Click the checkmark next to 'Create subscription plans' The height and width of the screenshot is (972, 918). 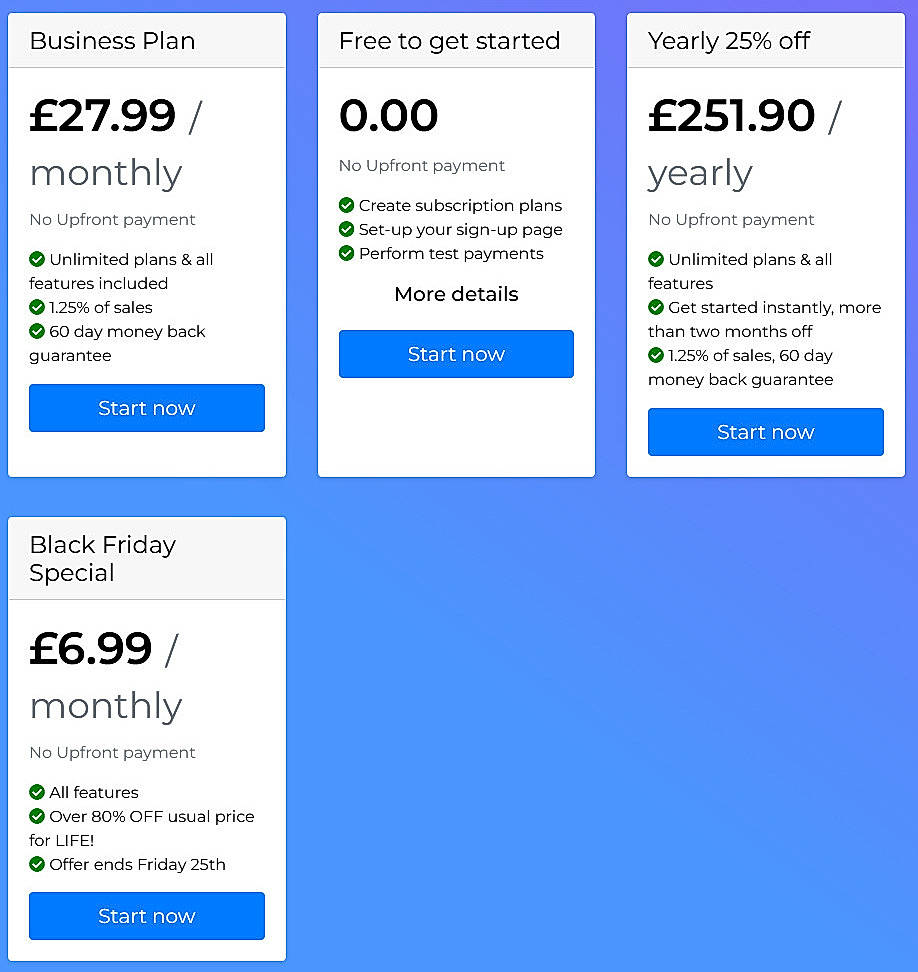click(346, 205)
